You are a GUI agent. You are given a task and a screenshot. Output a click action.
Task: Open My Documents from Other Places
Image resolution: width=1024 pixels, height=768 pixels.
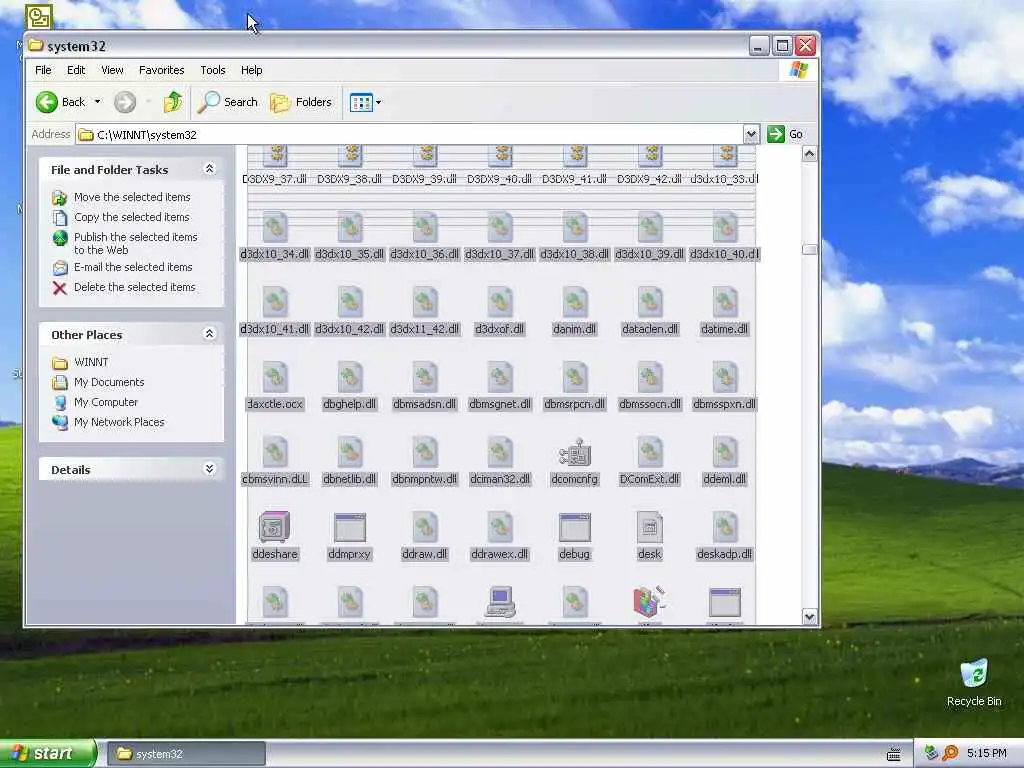pyautogui.click(x=108, y=382)
